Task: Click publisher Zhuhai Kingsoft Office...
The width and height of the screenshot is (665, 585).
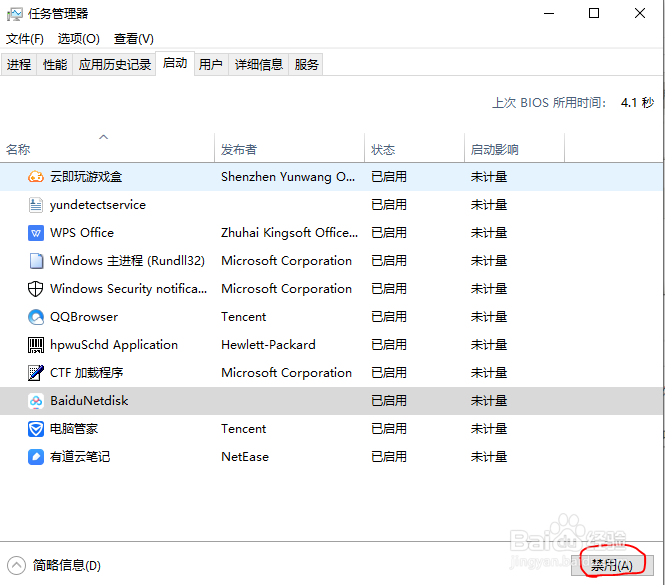Action: point(289,233)
